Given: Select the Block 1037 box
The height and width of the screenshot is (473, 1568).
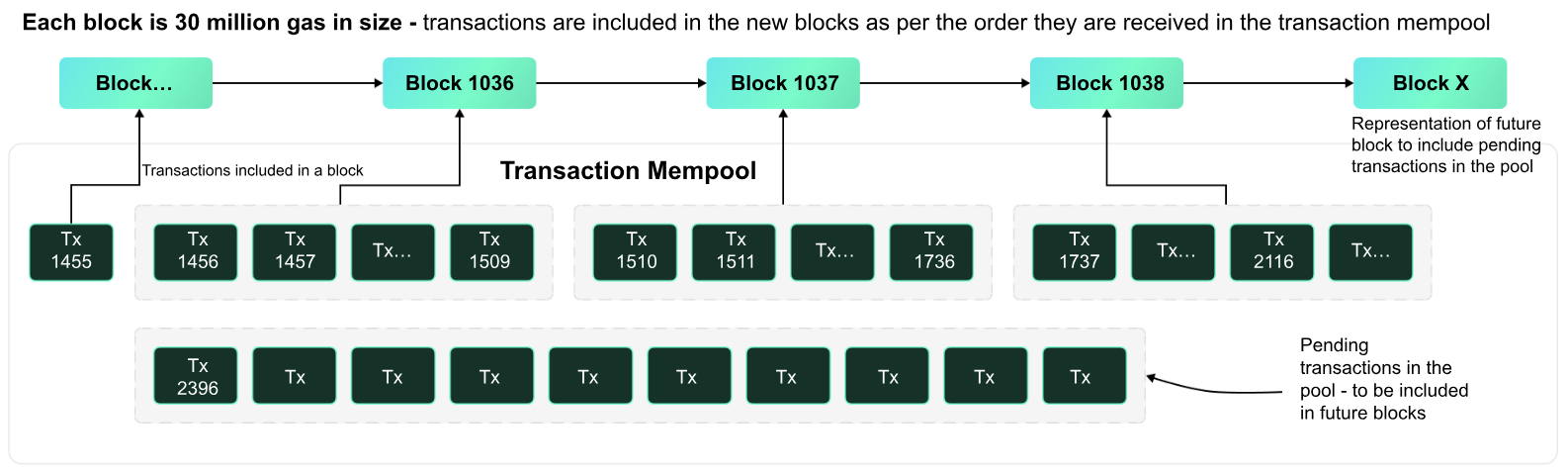Looking at the screenshot, I should (x=783, y=83).
